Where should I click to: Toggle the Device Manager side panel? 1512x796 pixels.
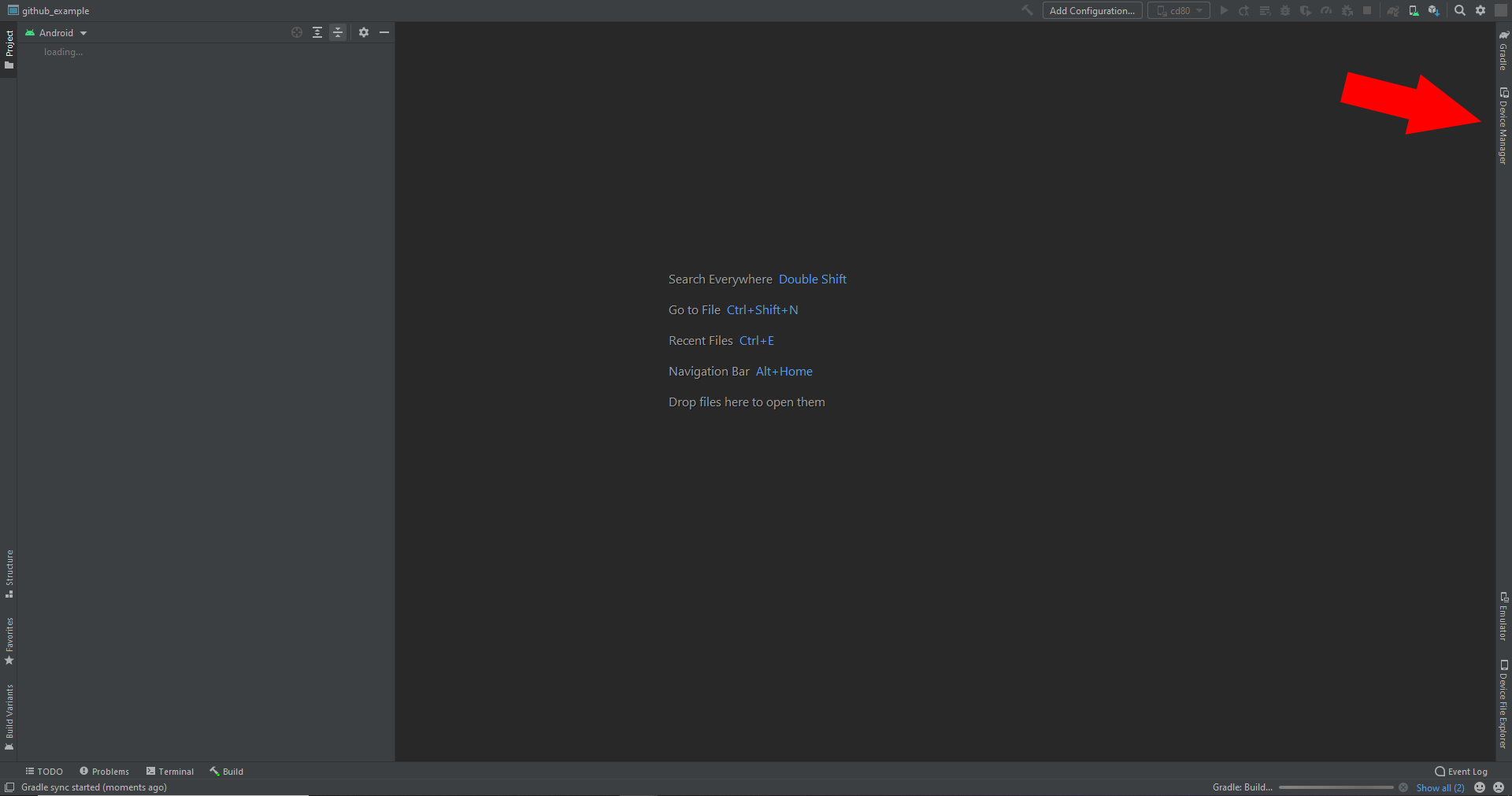[x=1503, y=122]
